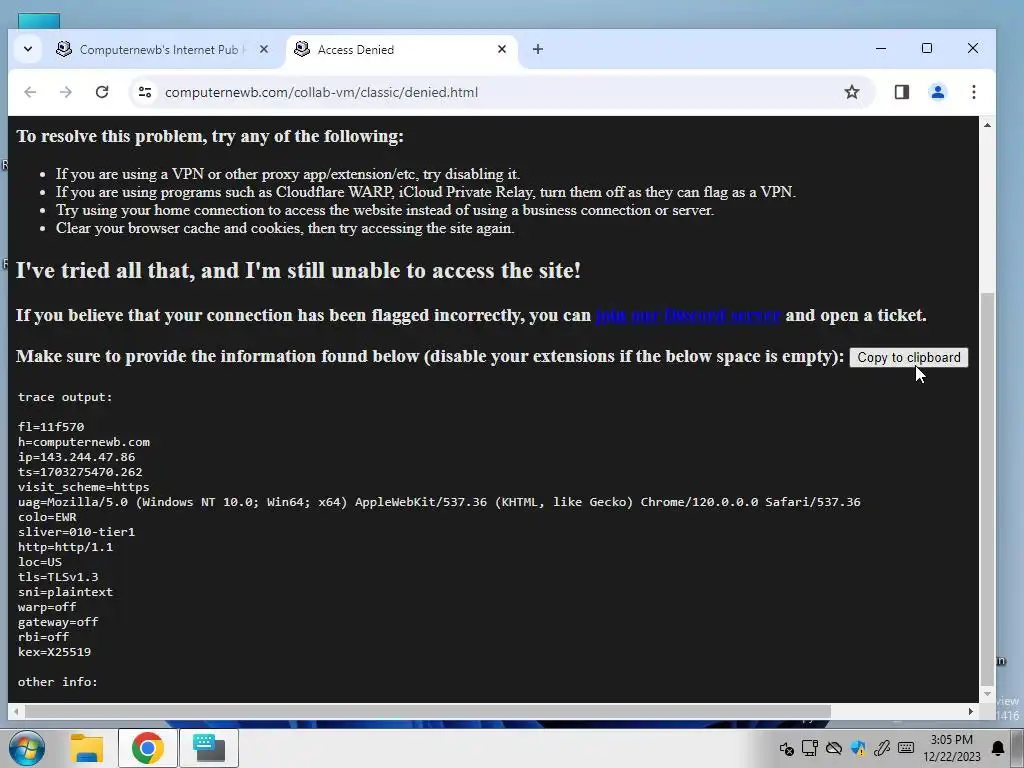Viewport: 1024px width, 768px height.
Task: Click the network display tray icon
Action: (810, 748)
